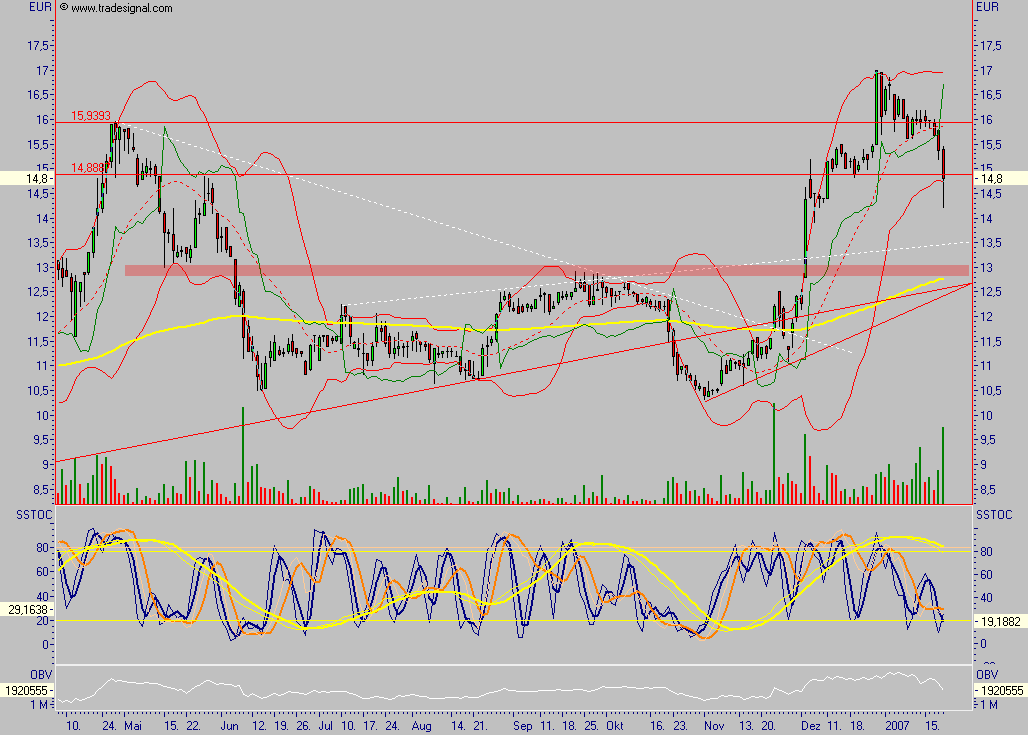Click the Jul month label on time axis
1028x735 pixels.
point(326,726)
